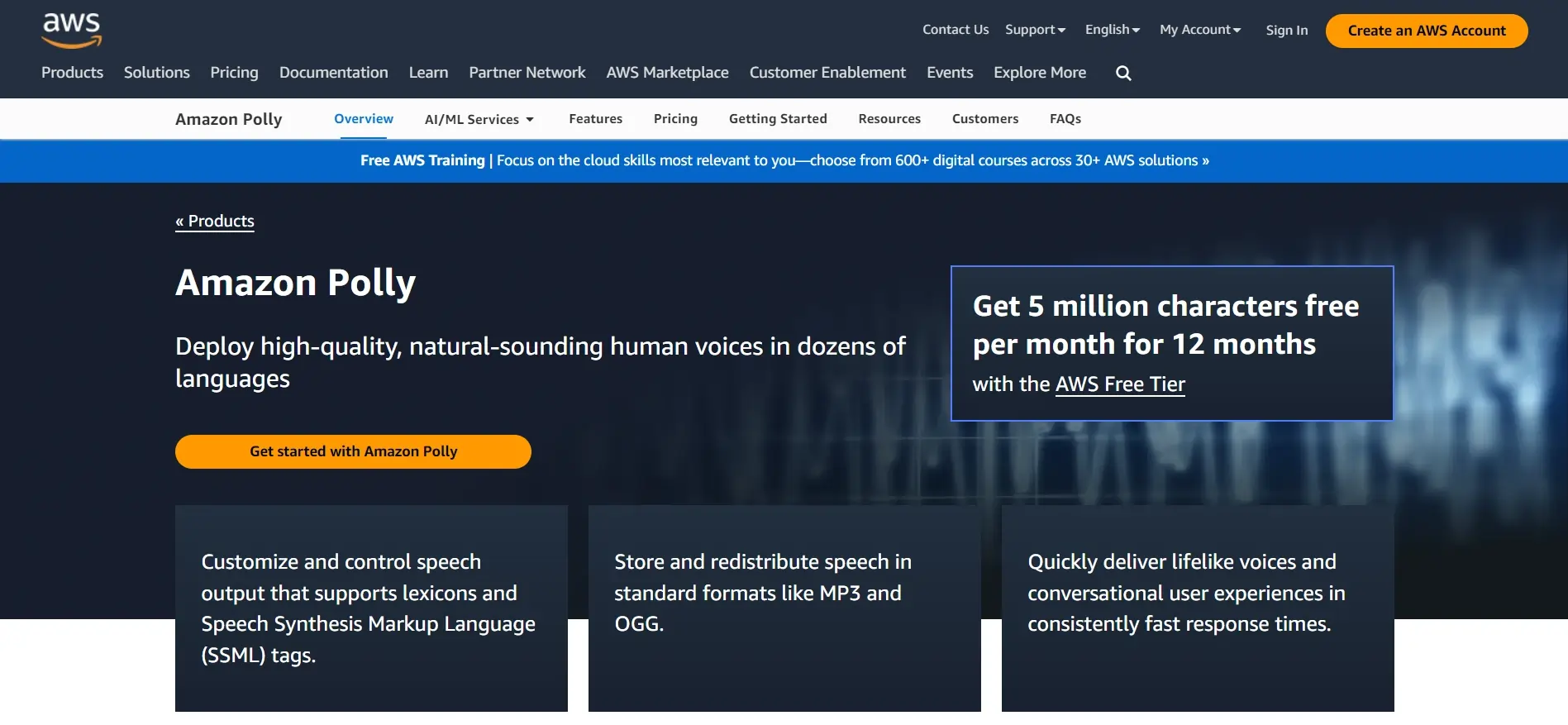The height and width of the screenshot is (725, 1568).
Task: Open Pricing in main navigation
Action: (x=234, y=73)
